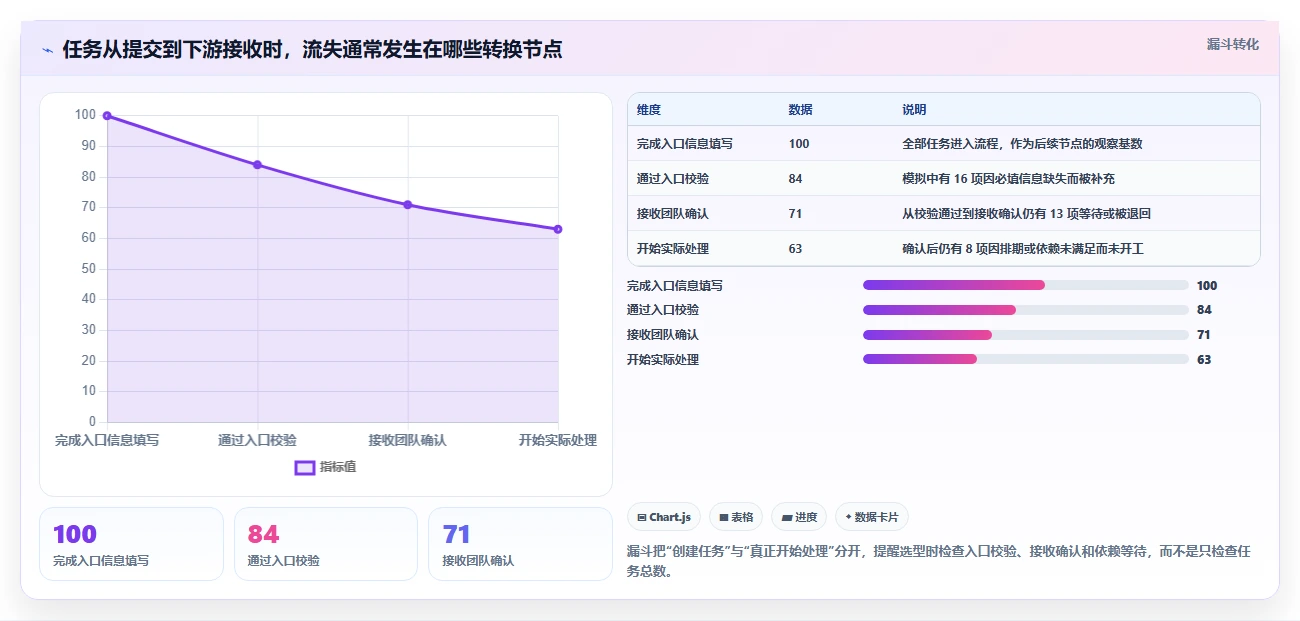This screenshot has height=621, width=1300.
Task: Select the chart data point at value 100
Action: (x=107, y=116)
